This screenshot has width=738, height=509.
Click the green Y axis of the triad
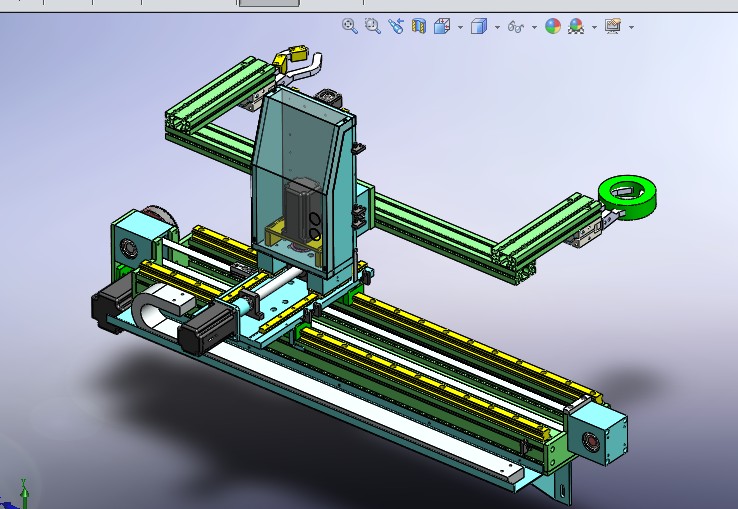pyautogui.click(x=24, y=494)
